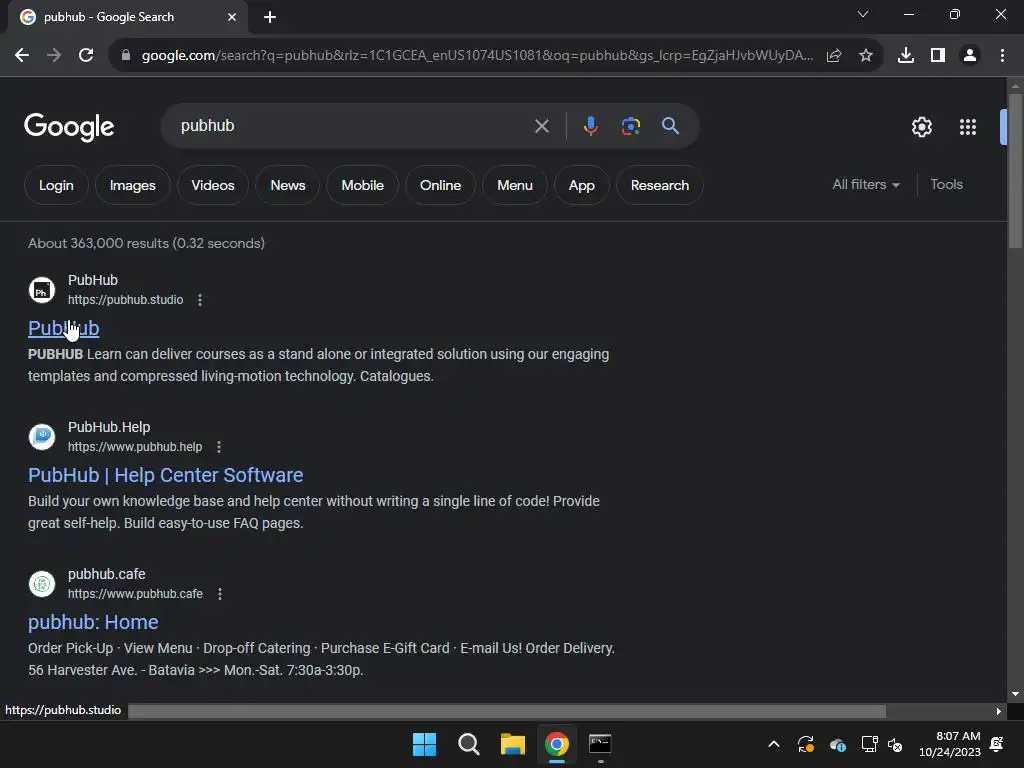Open the notifications bell in tray
The height and width of the screenshot is (768, 1024).
(997, 744)
